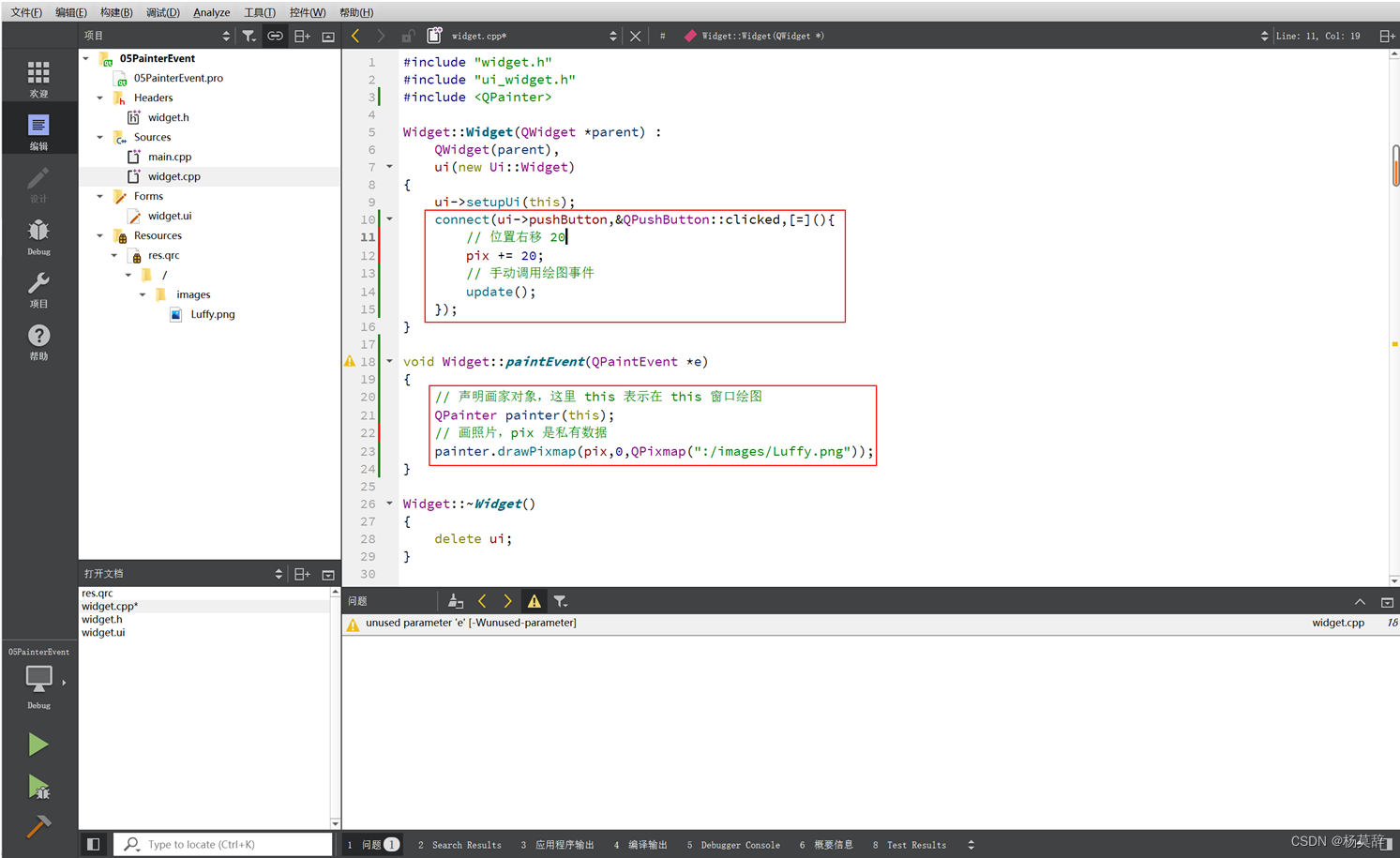
Task: Clear the Issues pane
Action: tap(456, 601)
